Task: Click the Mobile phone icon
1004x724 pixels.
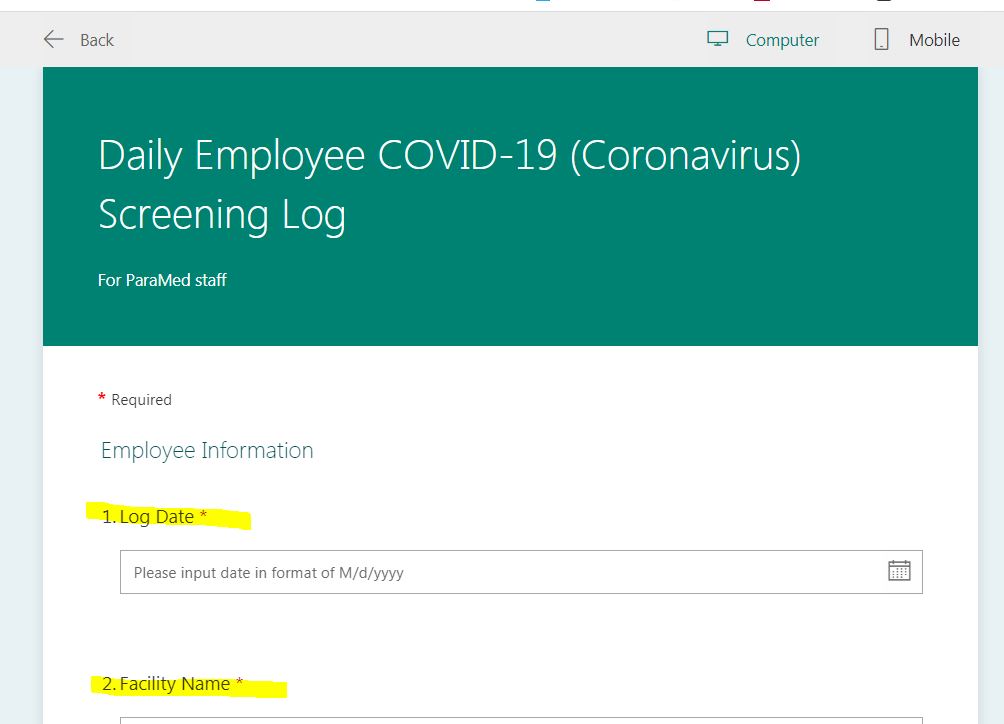Action: (881, 39)
